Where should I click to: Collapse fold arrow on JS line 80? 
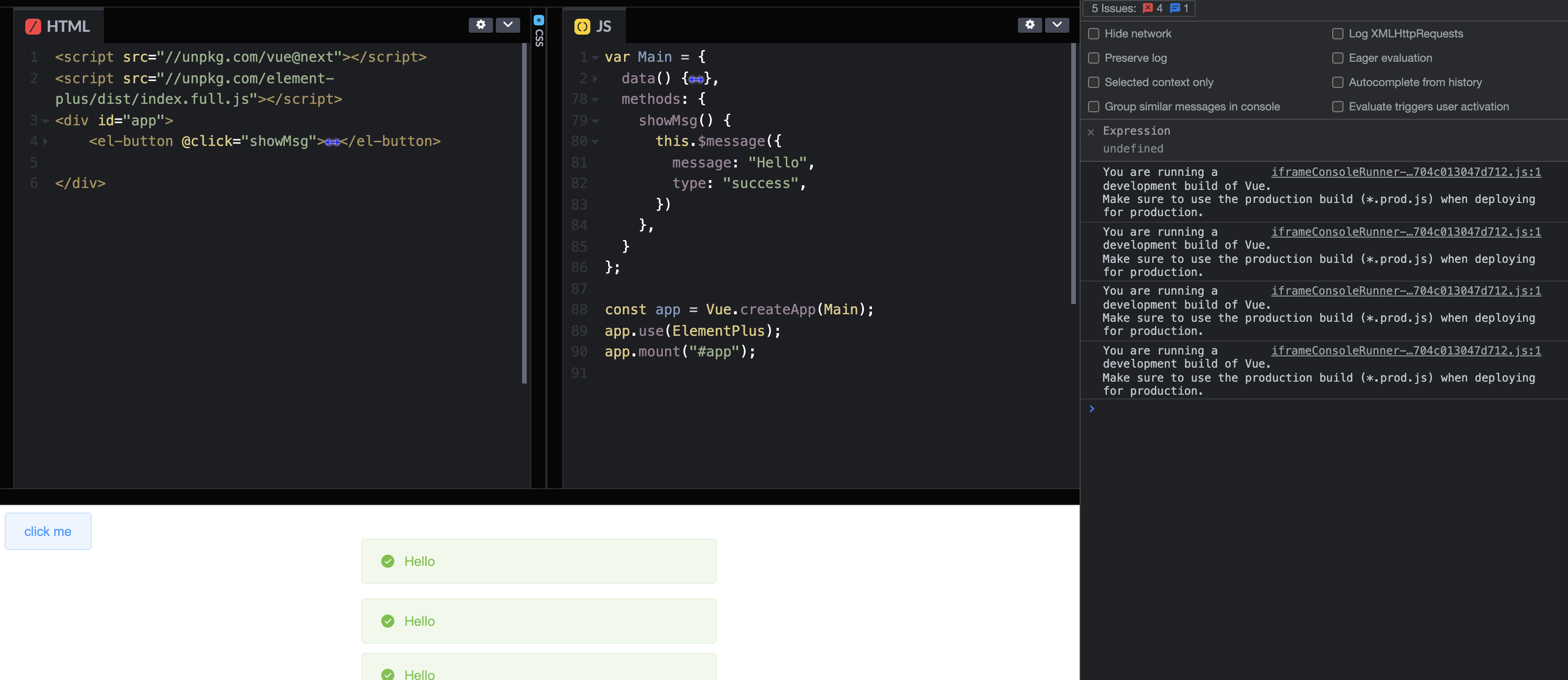click(x=595, y=141)
